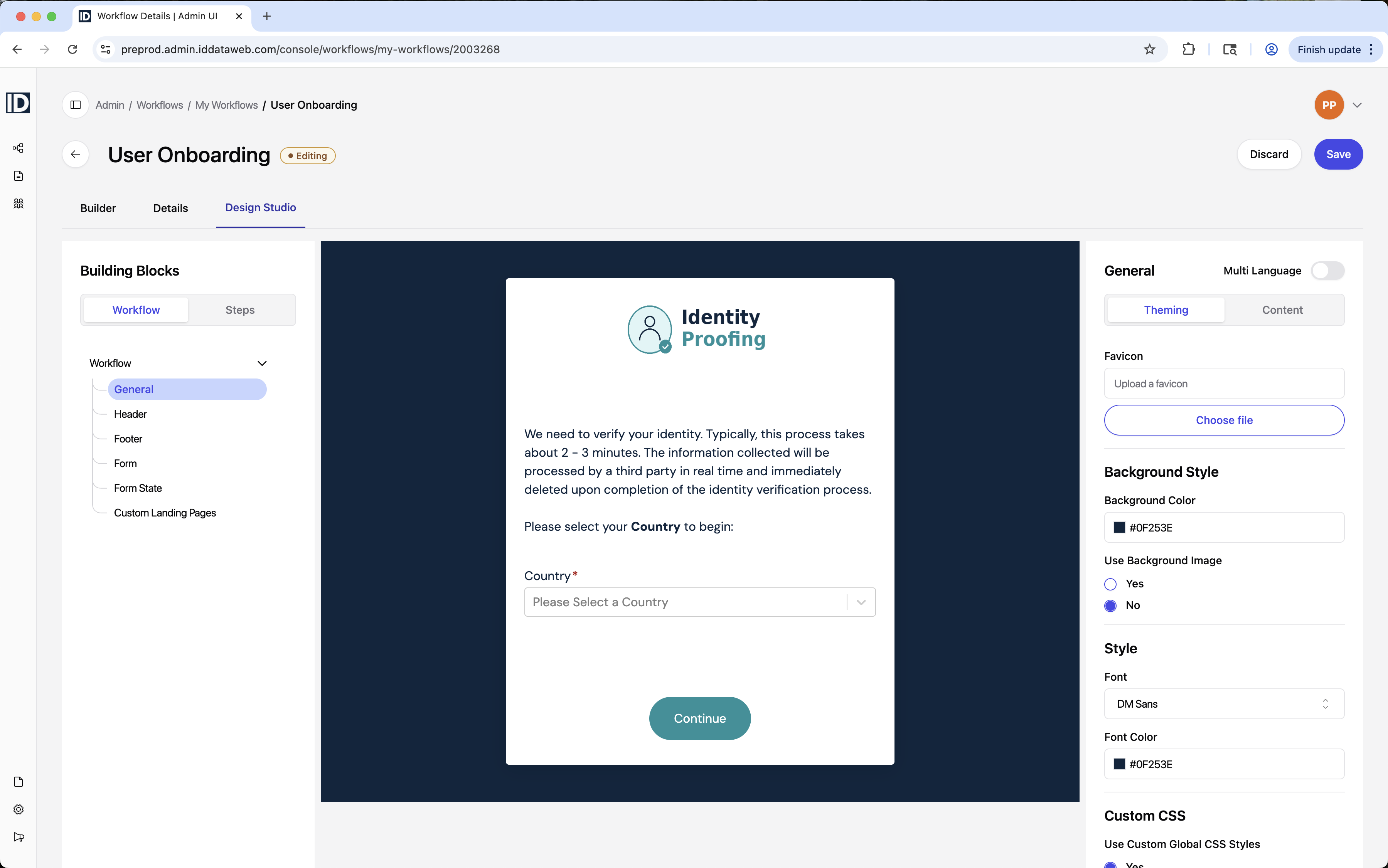
Task: Select Yes for Use Background Image
Action: [x=1110, y=584]
